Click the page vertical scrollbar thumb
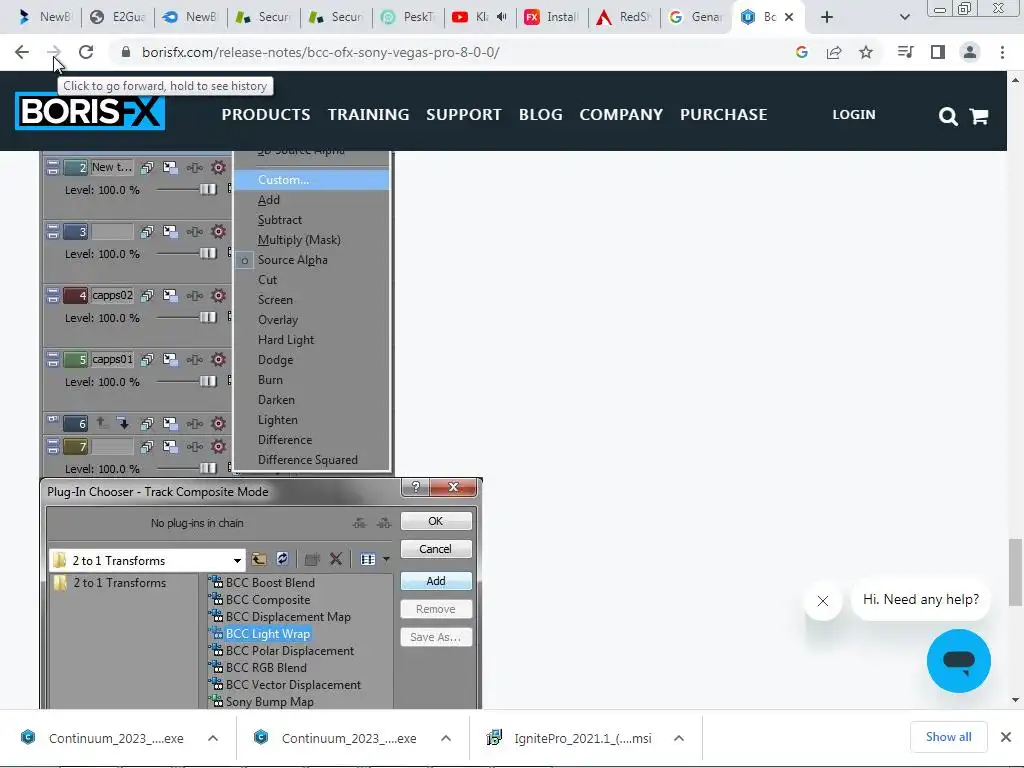 pyautogui.click(x=1015, y=573)
